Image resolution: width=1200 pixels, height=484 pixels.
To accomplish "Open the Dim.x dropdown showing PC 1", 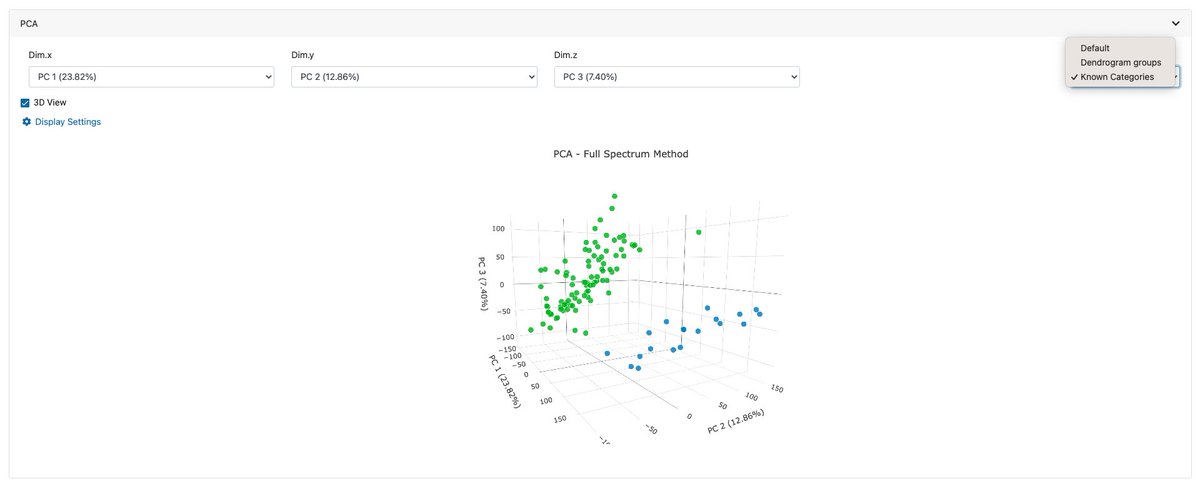I will 152,77.
